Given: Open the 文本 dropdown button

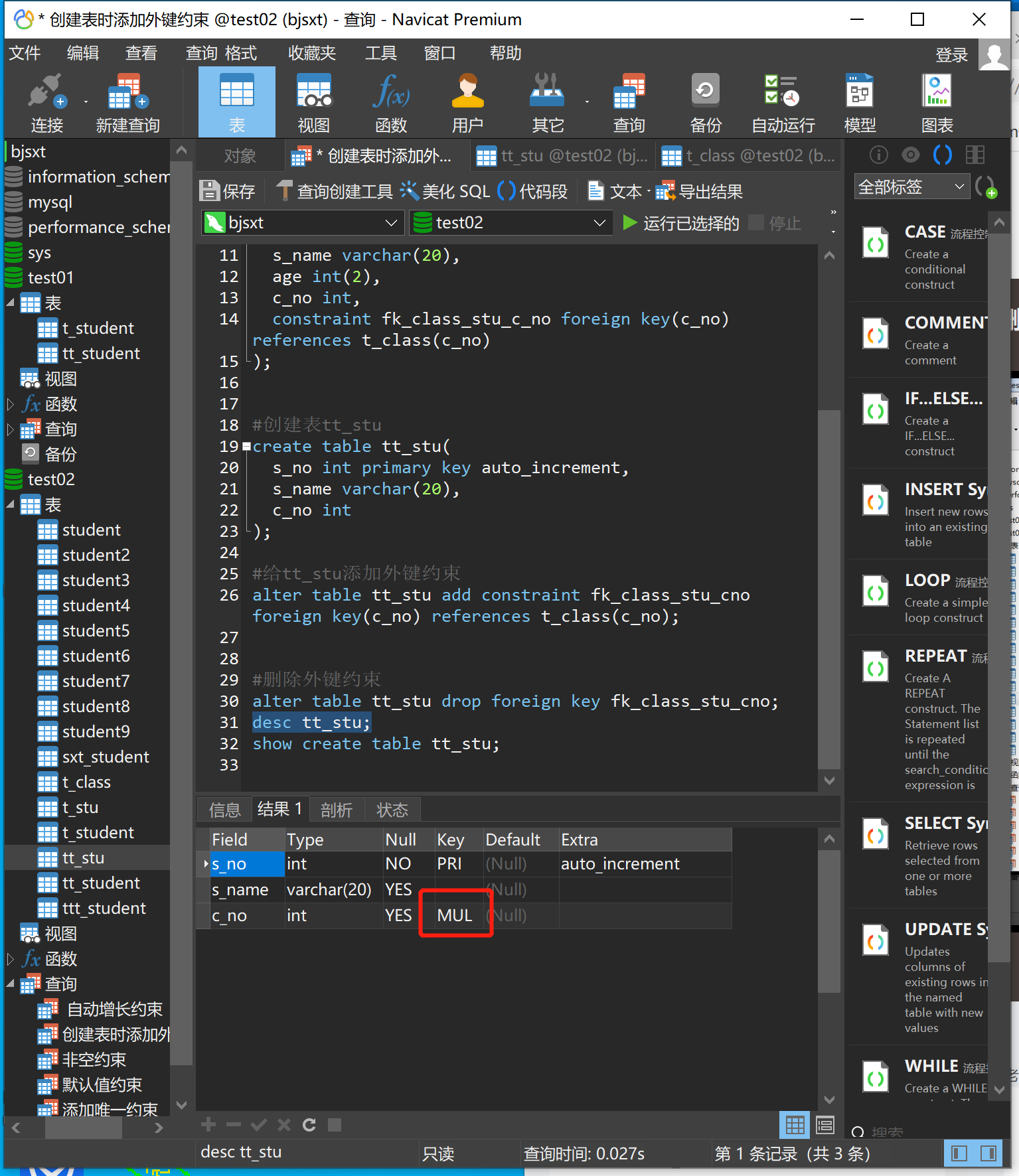Looking at the screenshot, I should [x=620, y=191].
